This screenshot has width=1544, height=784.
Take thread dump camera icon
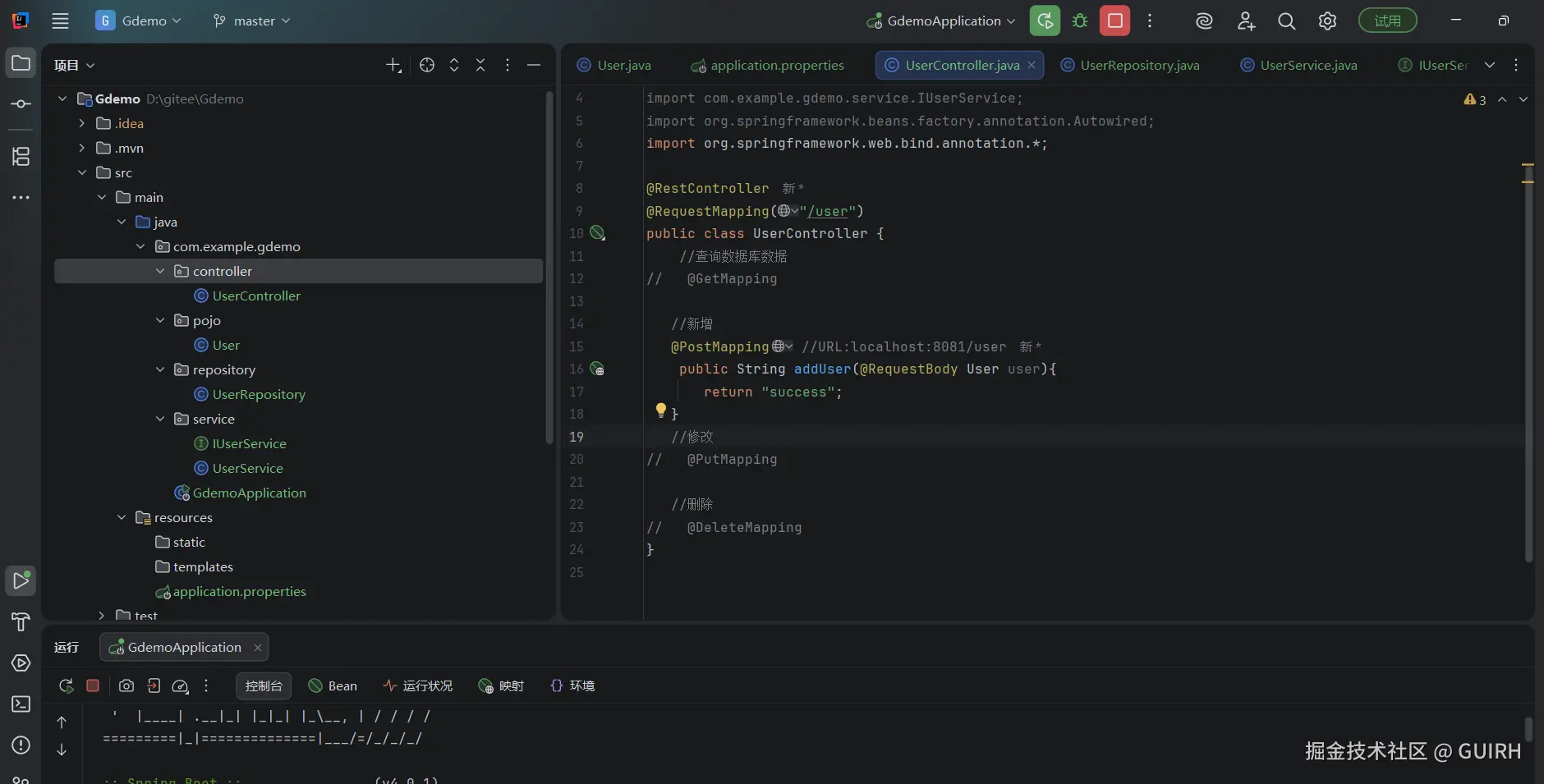126,685
